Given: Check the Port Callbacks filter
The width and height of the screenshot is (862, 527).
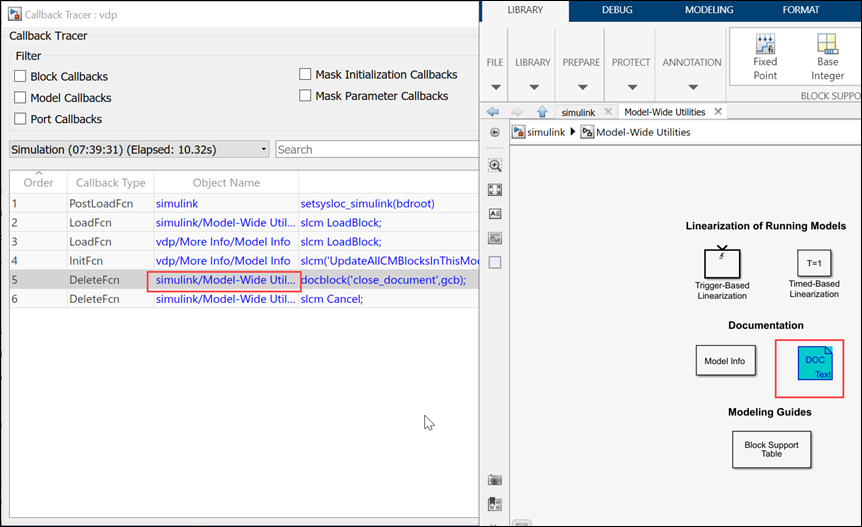Looking at the screenshot, I should tap(20, 119).
